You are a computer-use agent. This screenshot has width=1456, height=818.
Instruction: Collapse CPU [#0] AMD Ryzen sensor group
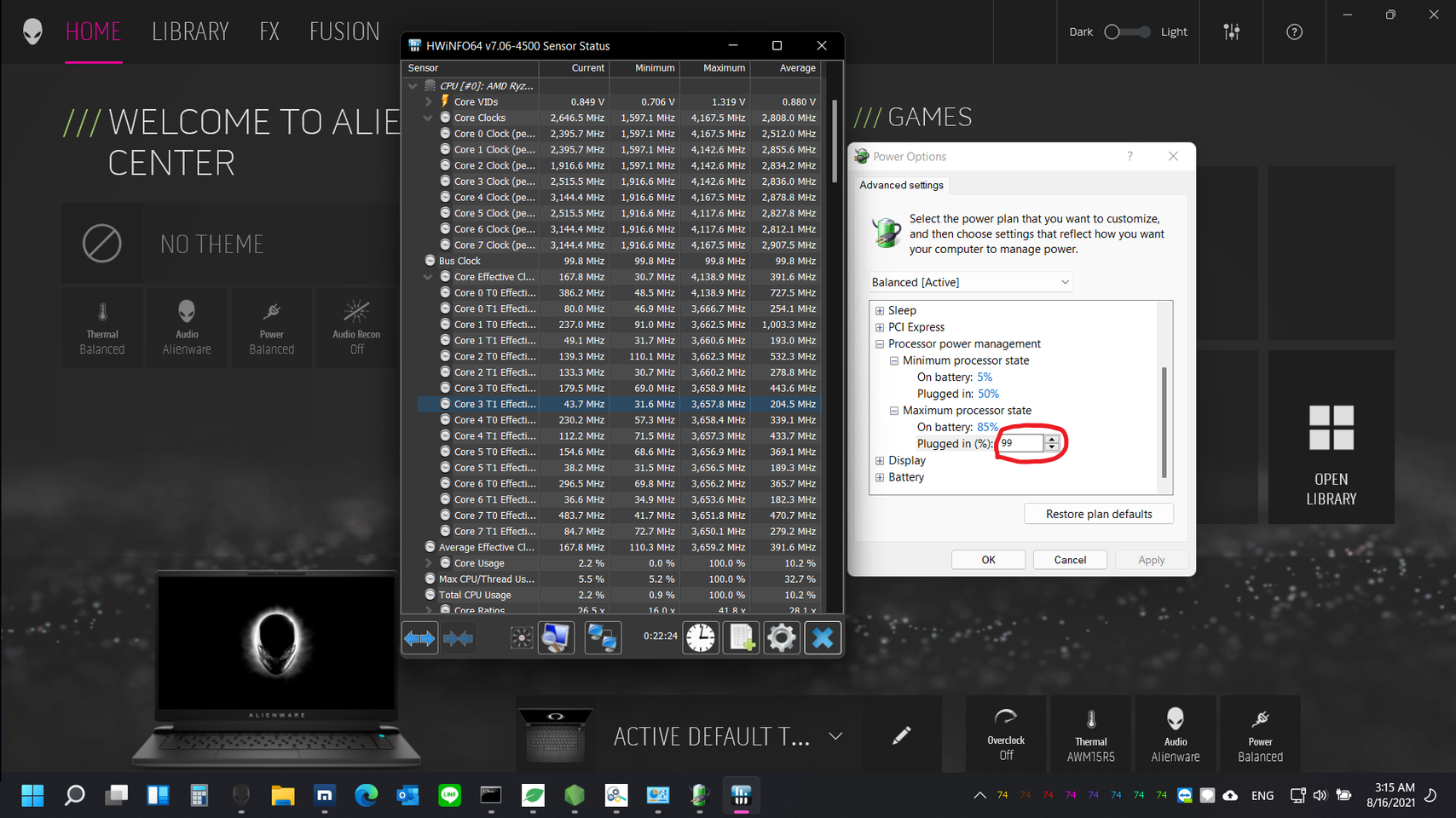(x=413, y=86)
